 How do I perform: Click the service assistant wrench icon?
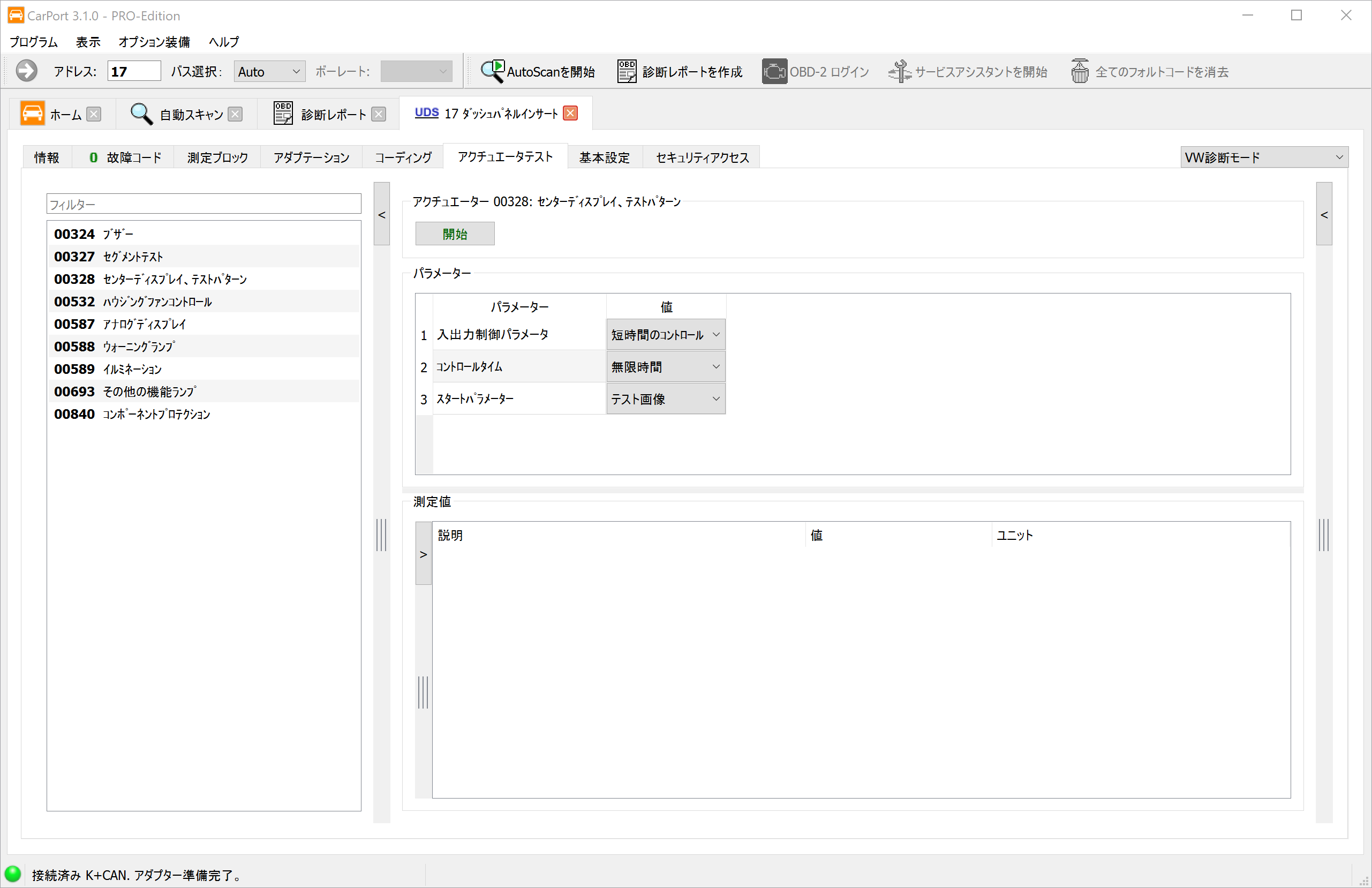[x=899, y=72]
